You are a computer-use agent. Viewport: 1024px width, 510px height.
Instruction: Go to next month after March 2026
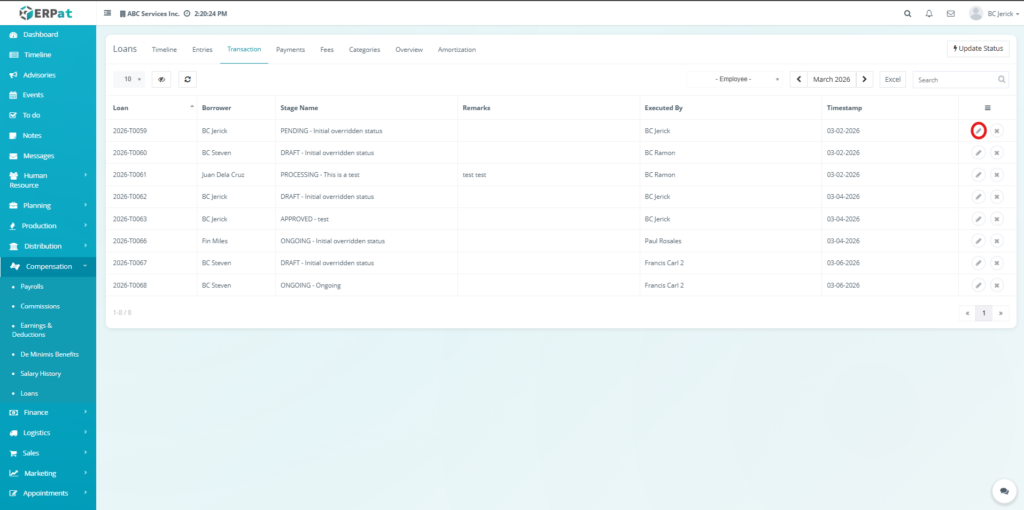pyautogui.click(x=865, y=79)
